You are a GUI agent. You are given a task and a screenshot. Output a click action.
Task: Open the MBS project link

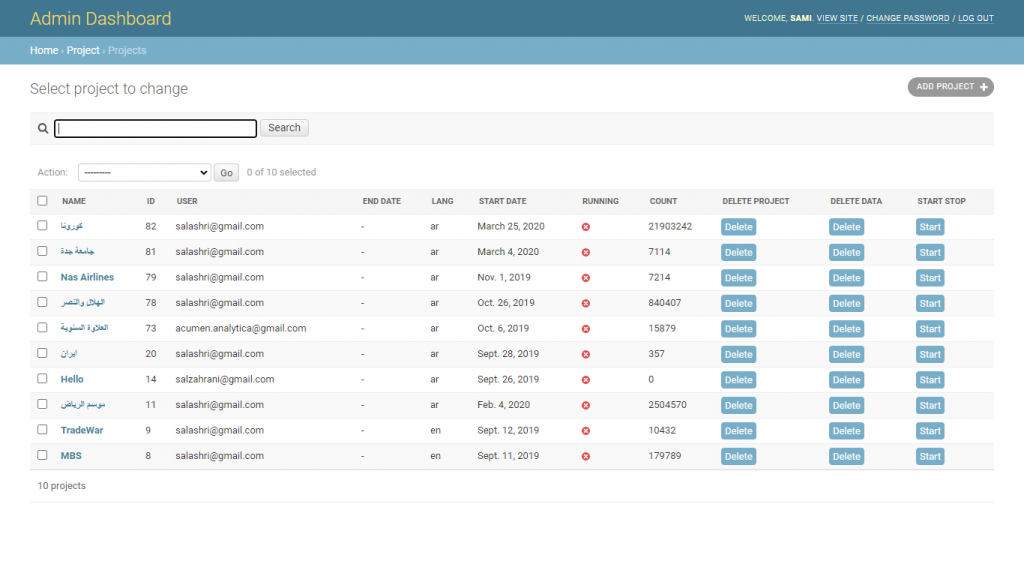71,455
